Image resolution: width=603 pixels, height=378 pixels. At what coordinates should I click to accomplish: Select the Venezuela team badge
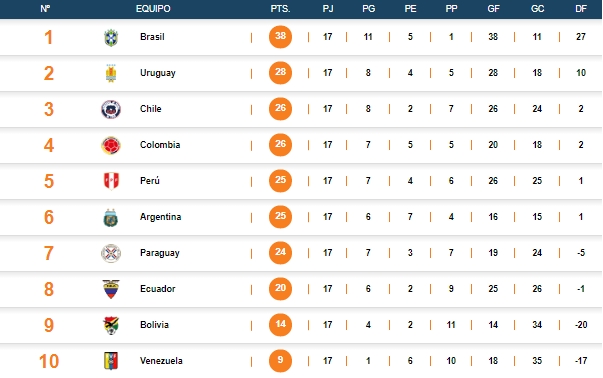(x=111, y=361)
